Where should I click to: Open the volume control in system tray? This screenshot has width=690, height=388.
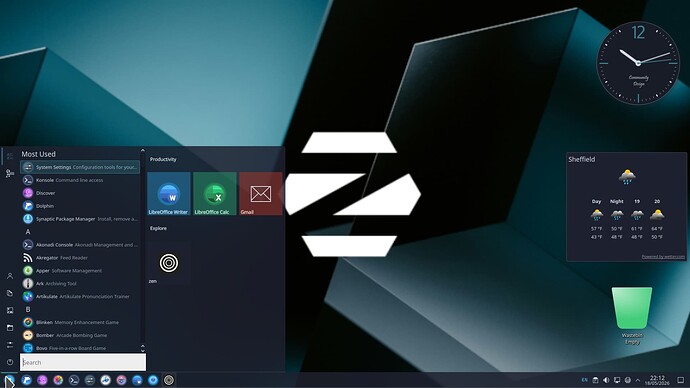606,380
